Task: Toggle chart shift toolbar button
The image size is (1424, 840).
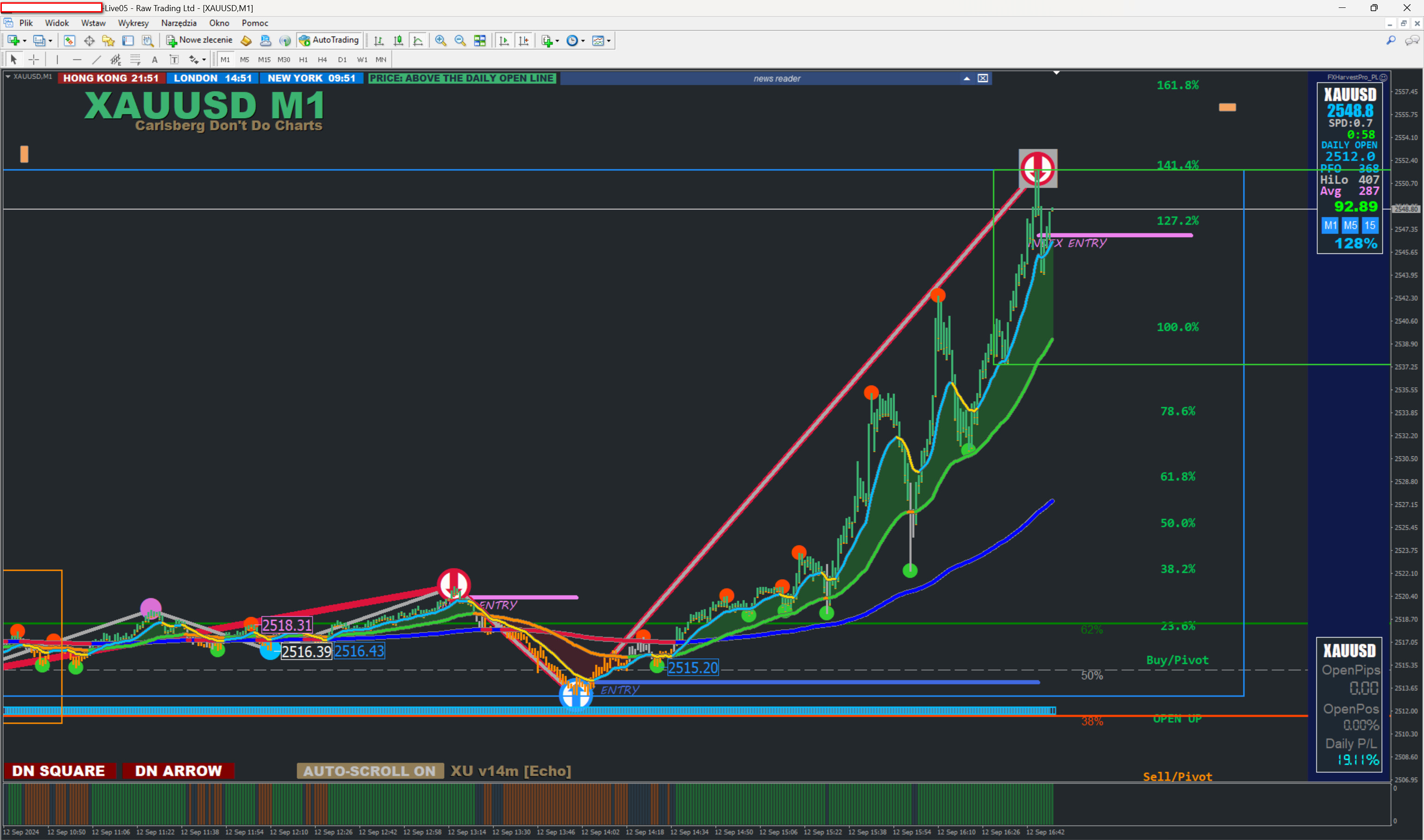Action: coord(524,41)
